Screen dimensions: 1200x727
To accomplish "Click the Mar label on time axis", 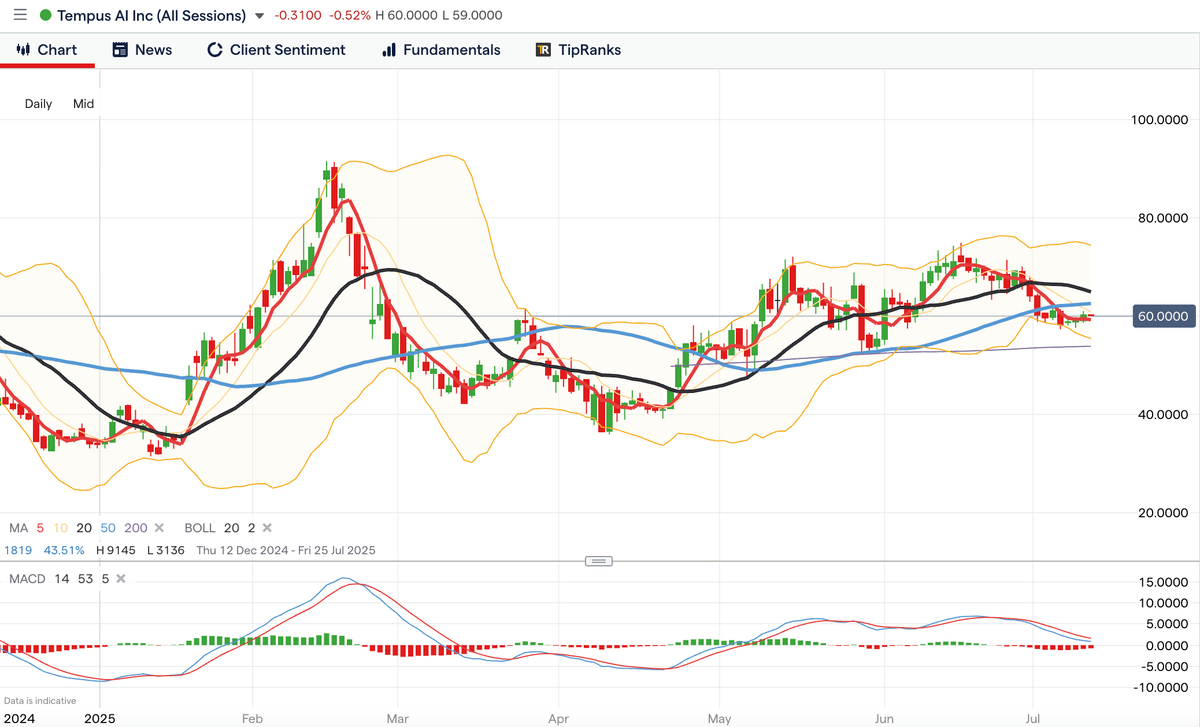I will click(x=397, y=717).
